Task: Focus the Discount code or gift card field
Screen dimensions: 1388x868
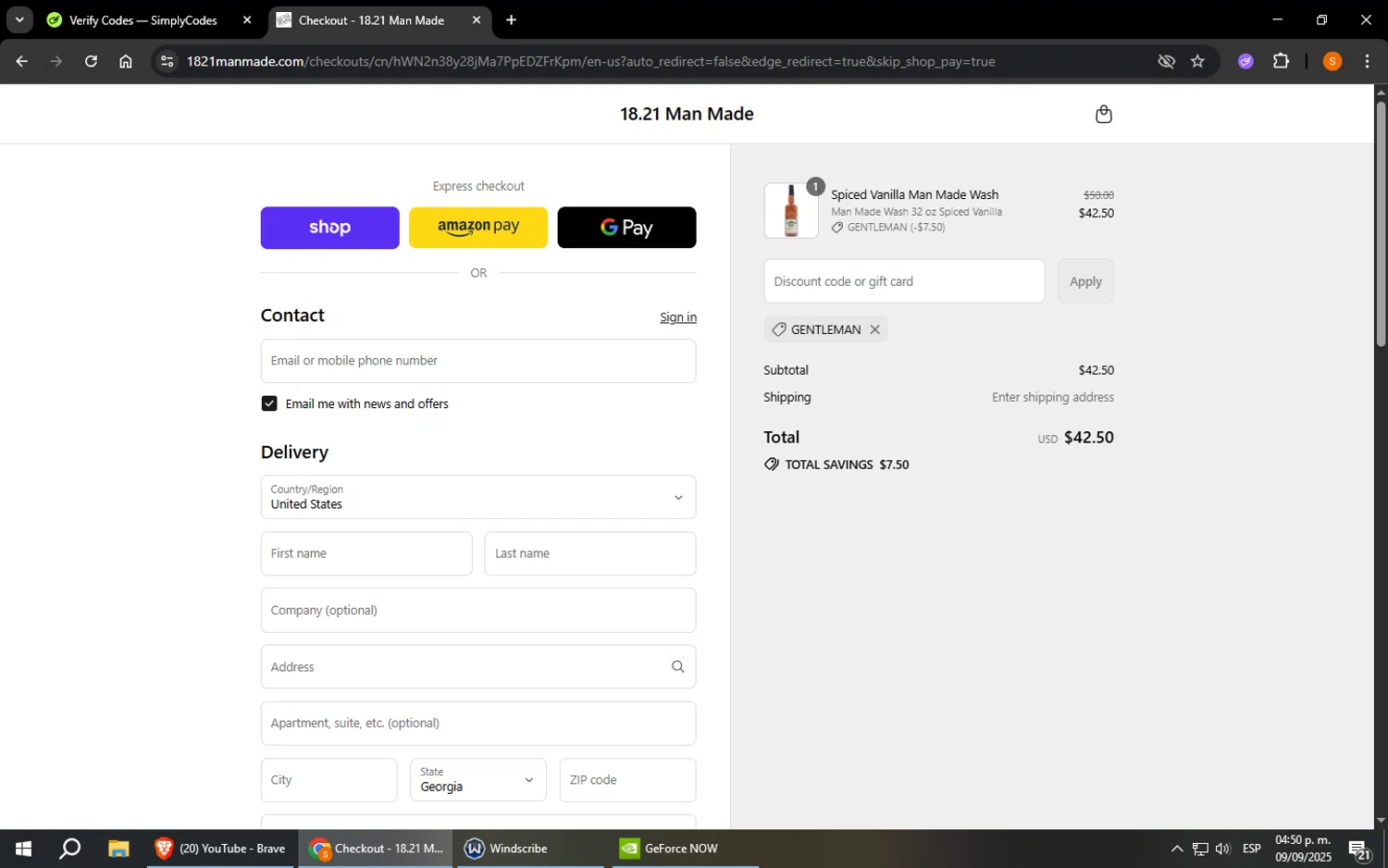Action: pos(904,281)
